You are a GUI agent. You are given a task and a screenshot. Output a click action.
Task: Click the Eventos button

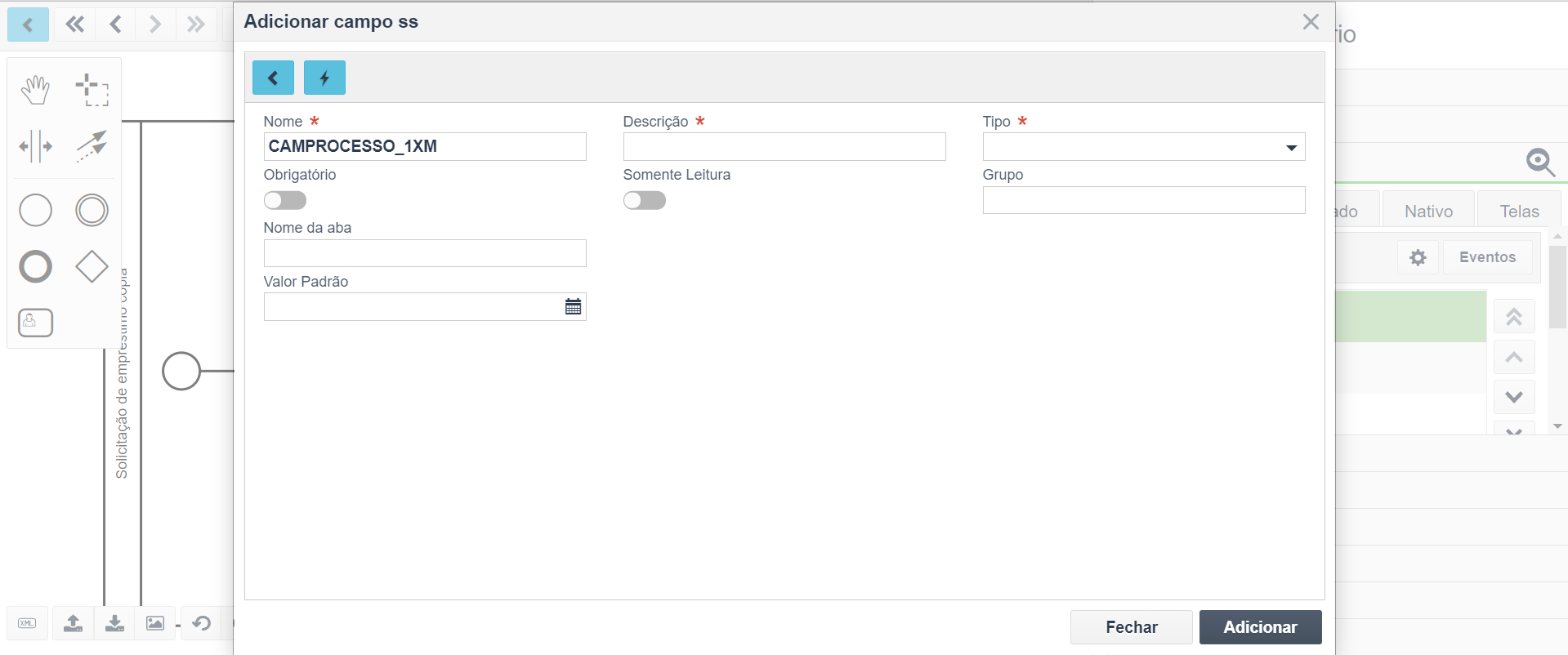[x=1487, y=257]
